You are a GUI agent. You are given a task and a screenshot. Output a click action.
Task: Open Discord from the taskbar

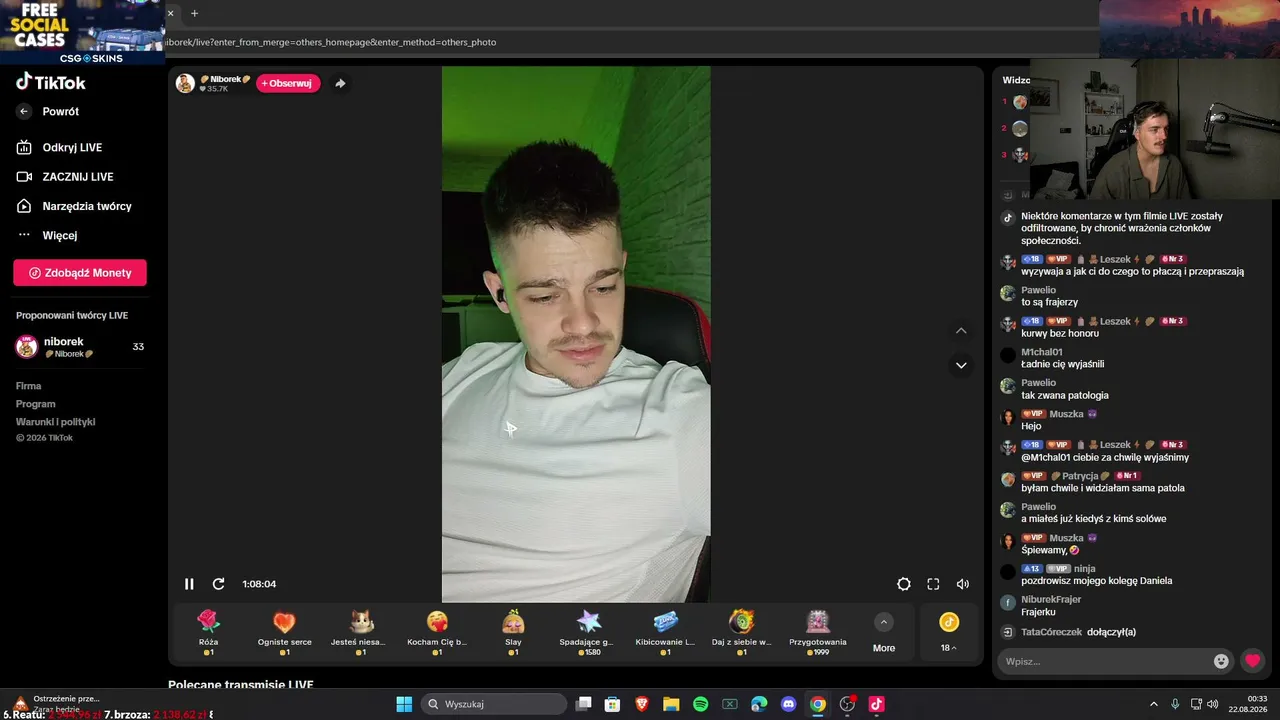[x=788, y=704]
